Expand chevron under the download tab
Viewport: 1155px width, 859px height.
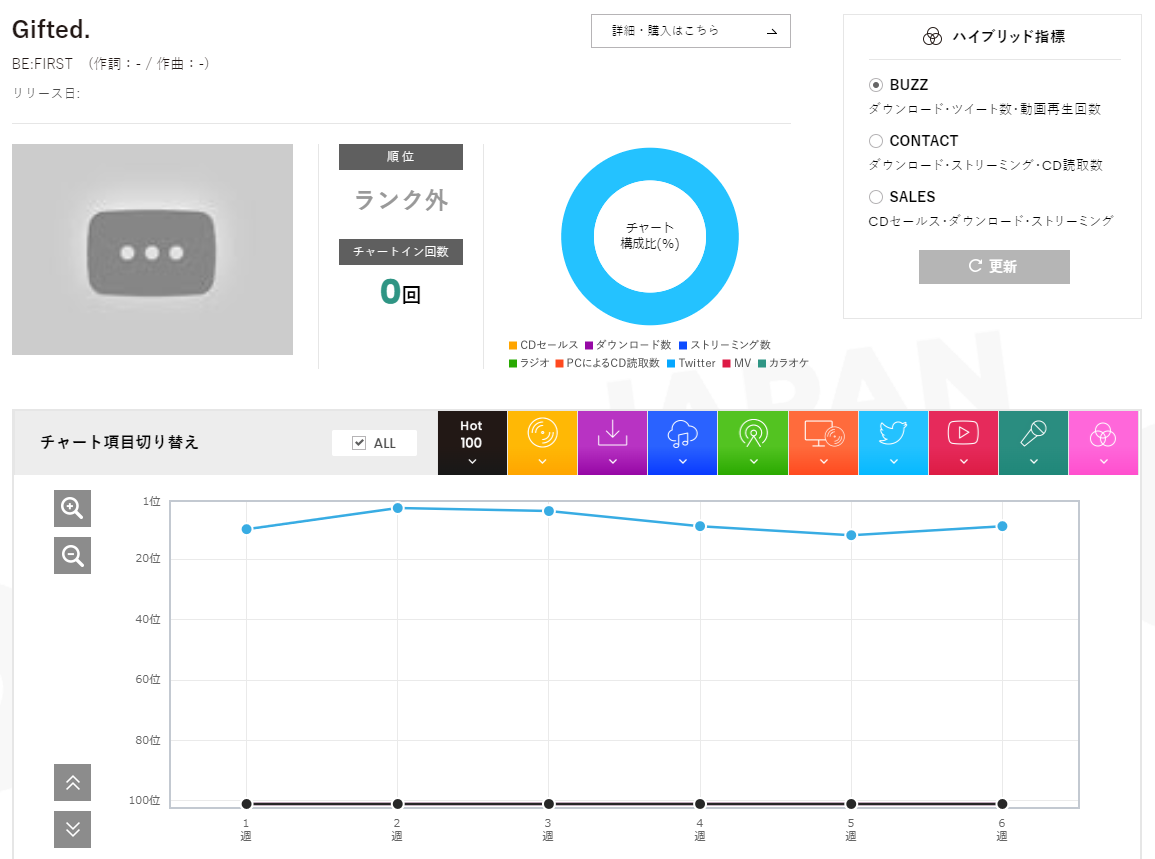tap(613, 462)
